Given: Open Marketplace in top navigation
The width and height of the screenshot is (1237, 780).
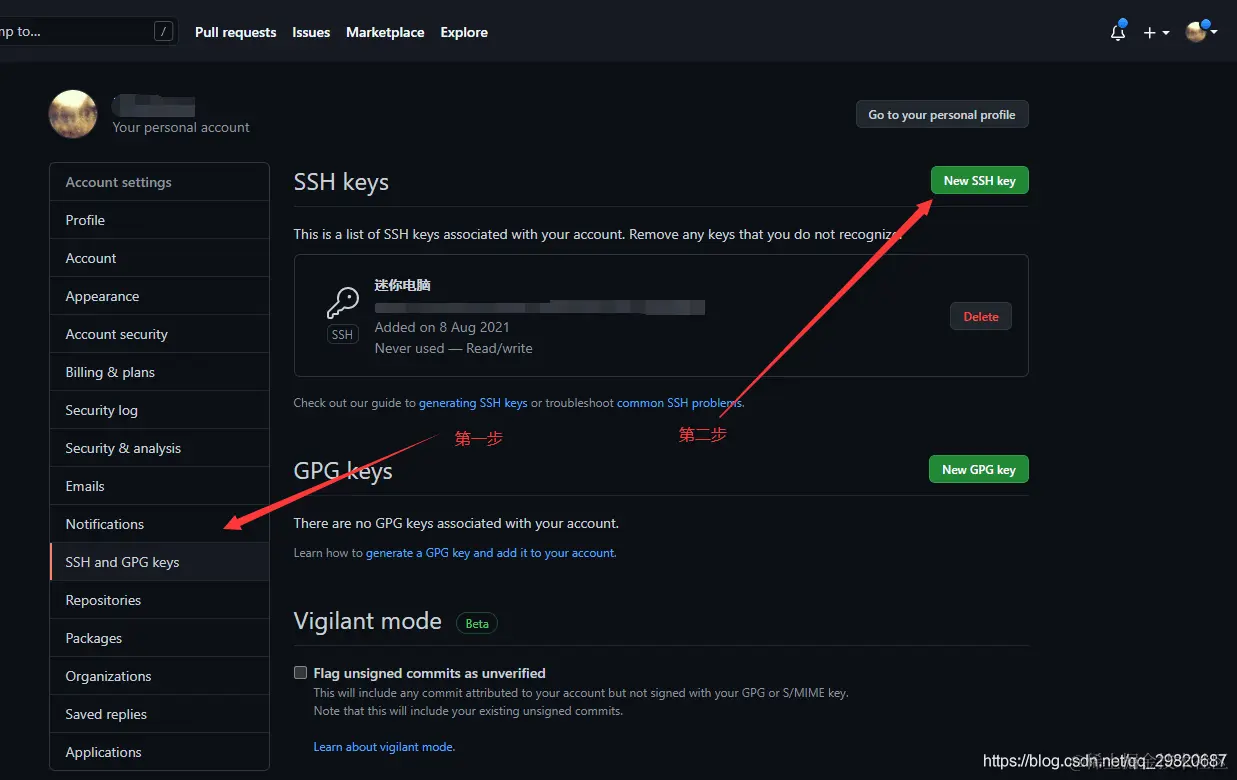Looking at the screenshot, I should coord(385,32).
